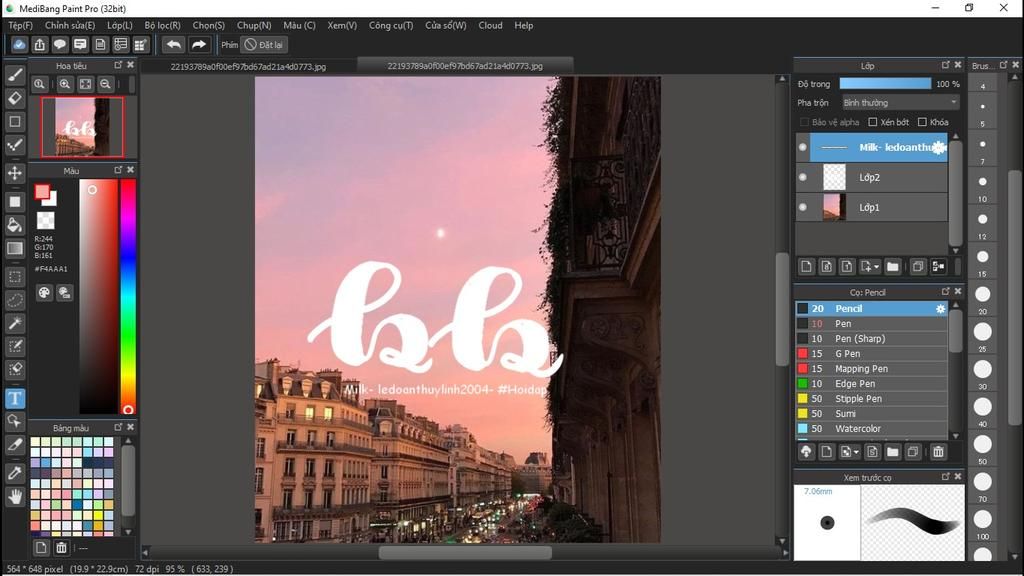This screenshot has width=1024, height=576.
Task: Click the transparent color swatch
Action: coord(45,220)
